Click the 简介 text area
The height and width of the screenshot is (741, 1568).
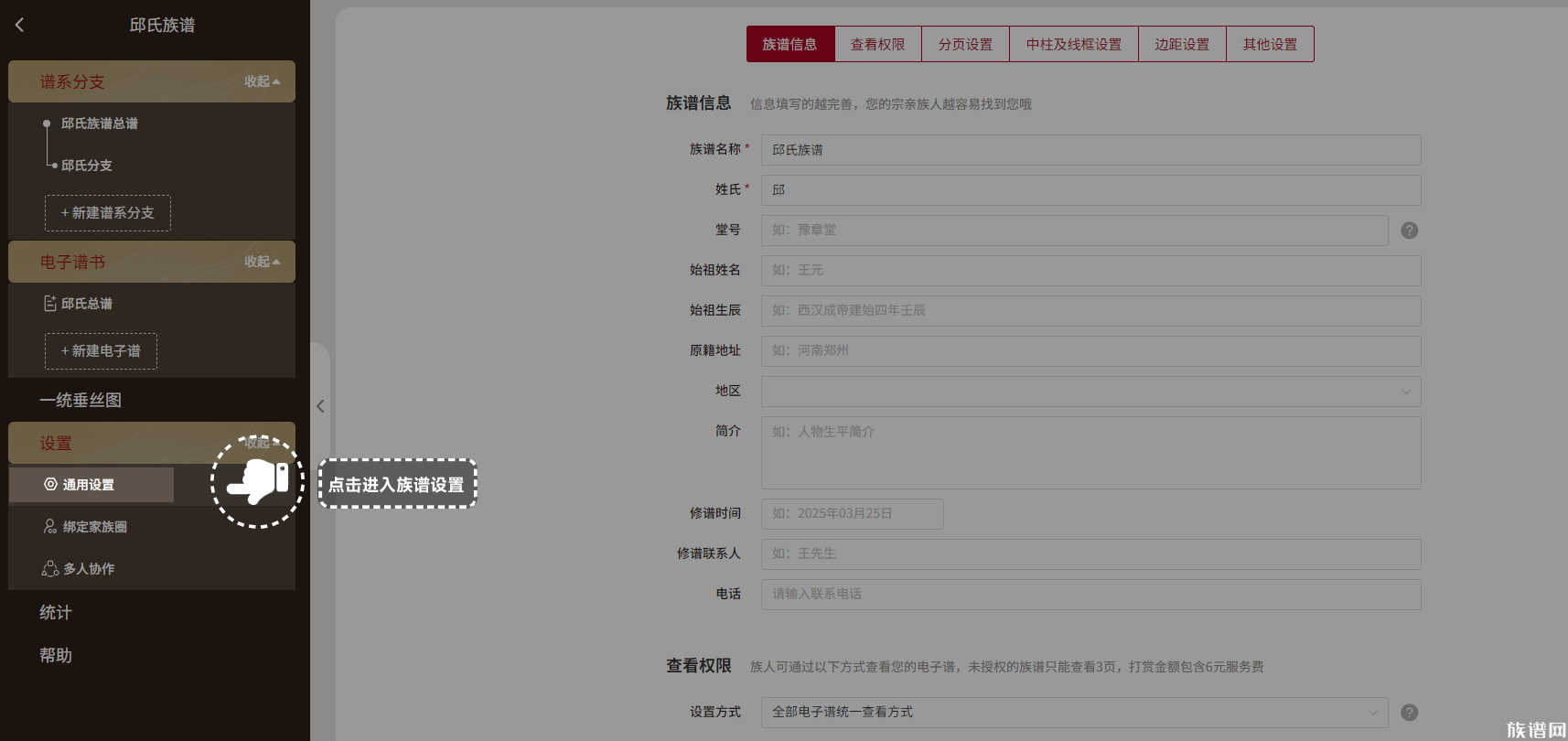[1091, 453]
